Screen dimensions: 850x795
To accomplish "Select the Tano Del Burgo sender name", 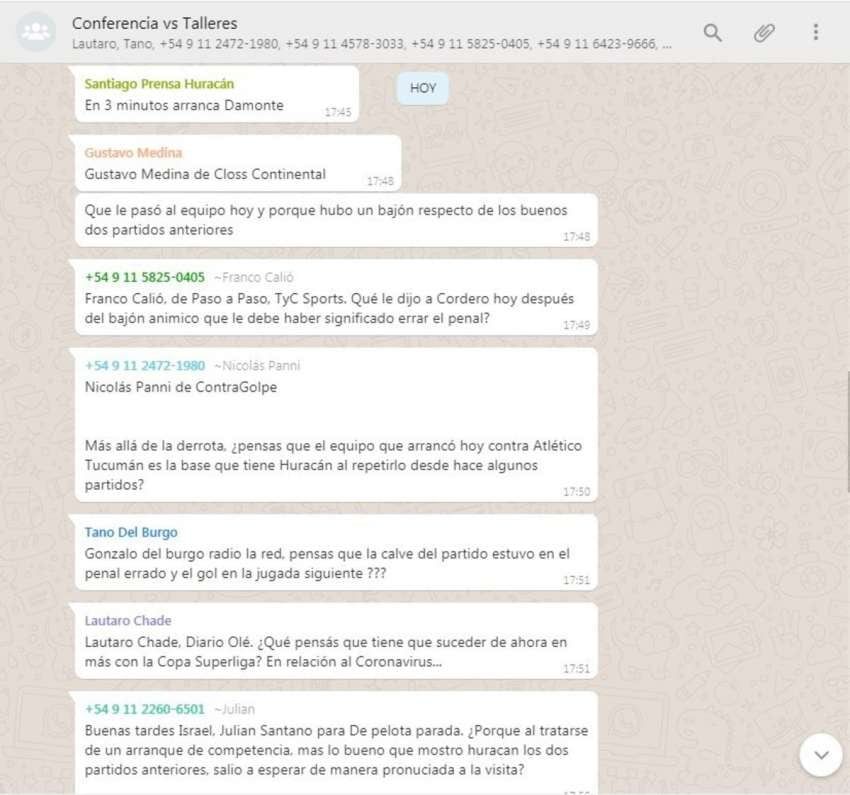I will click(x=131, y=532).
